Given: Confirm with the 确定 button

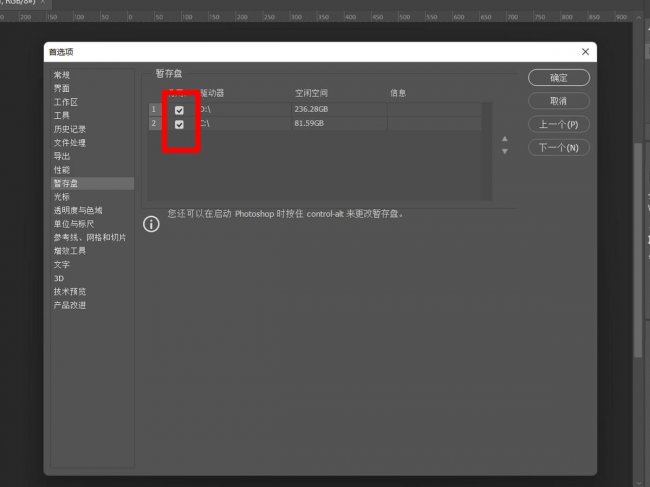Looking at the screenshot, I should coord(558,78).
